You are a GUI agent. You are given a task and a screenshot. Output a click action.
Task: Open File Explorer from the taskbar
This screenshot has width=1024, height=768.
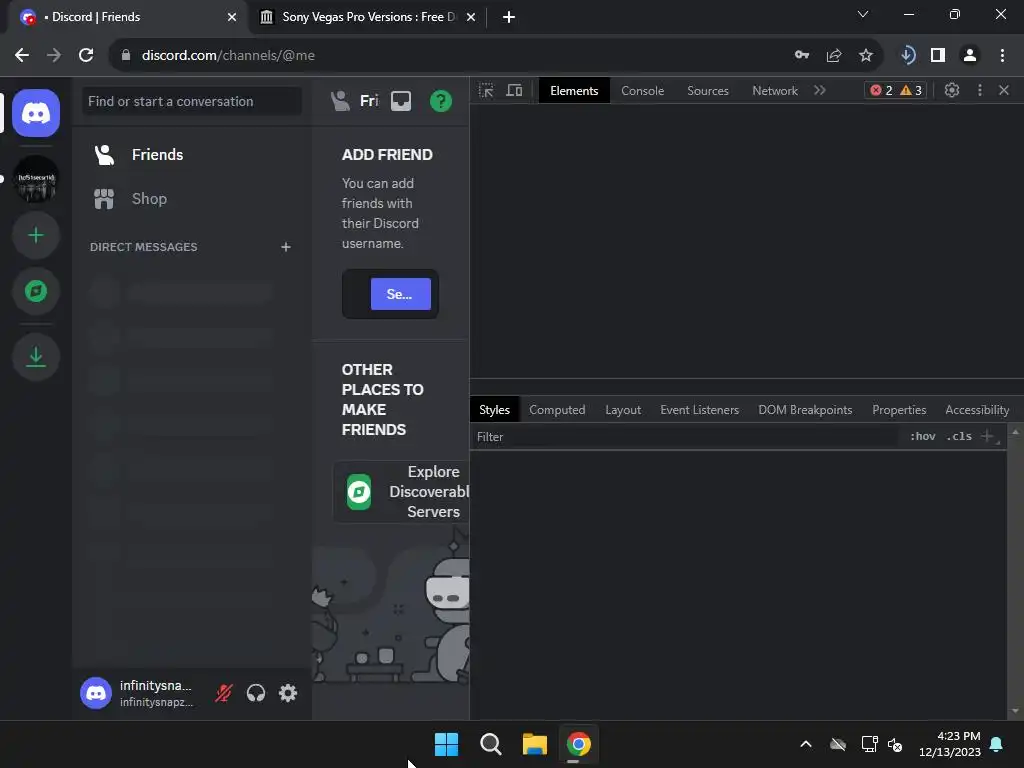[x=534, y=744]
